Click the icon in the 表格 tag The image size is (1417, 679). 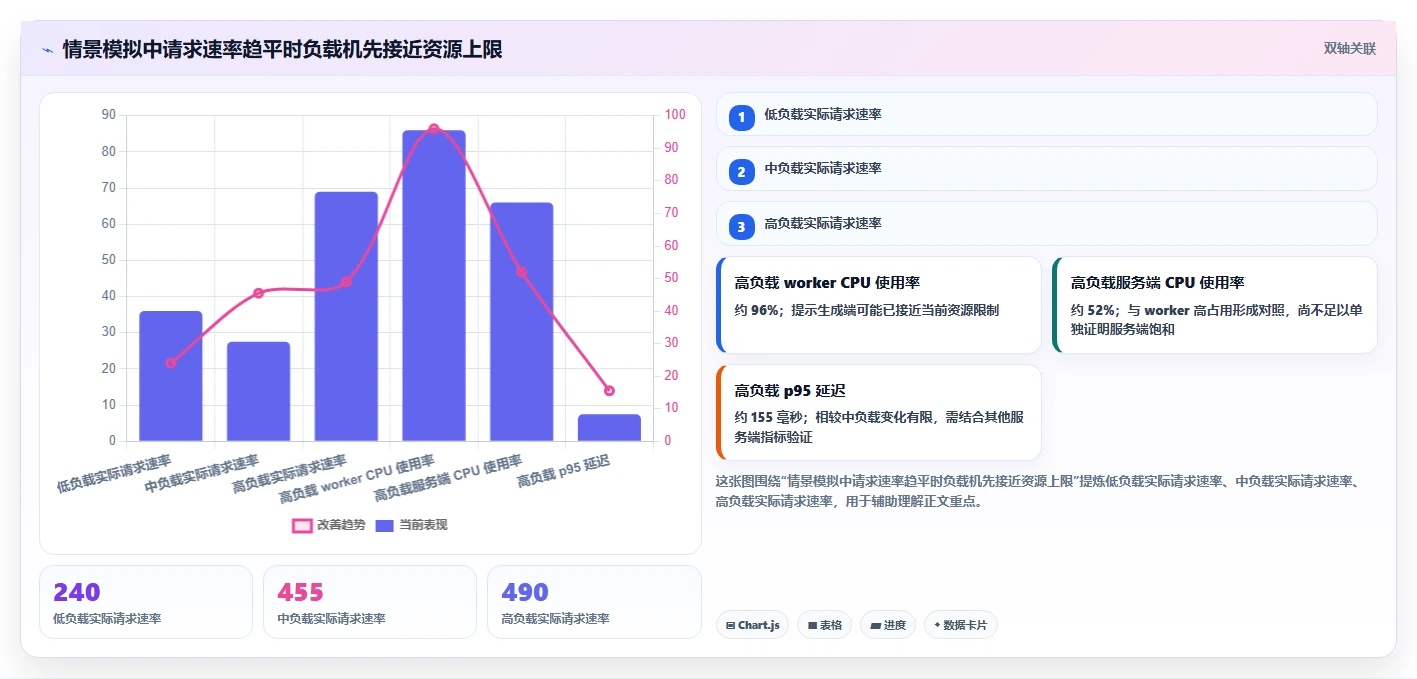click(x=812, y=626)
